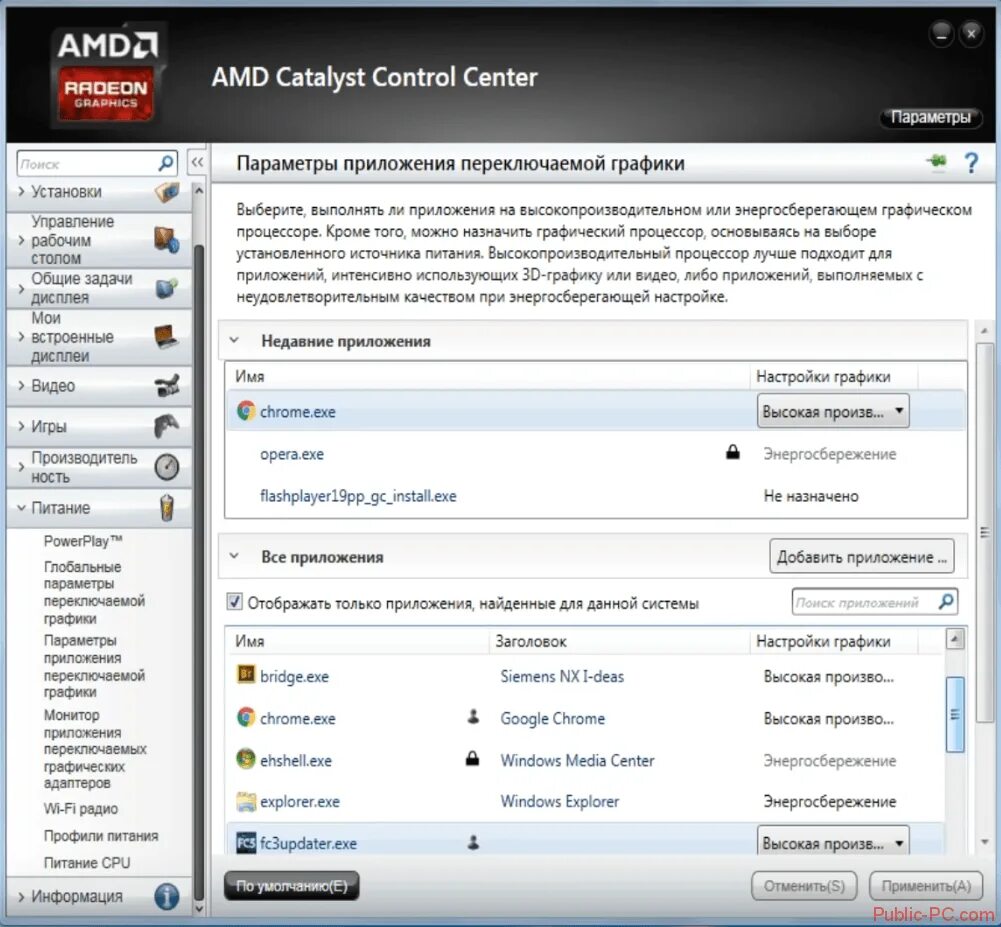Click the search magnifier in sidebar search box
The width and height of the screenshot is (1001, 927).
(165, 163)
